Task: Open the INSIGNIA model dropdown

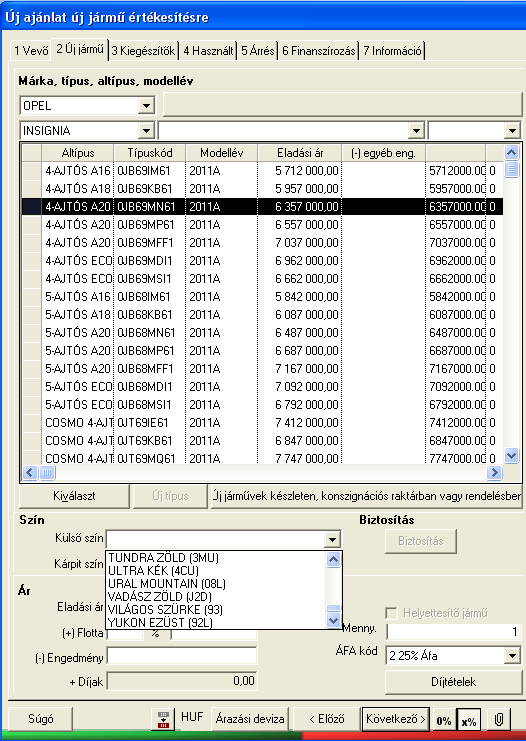Action: [x=147, y=130]
